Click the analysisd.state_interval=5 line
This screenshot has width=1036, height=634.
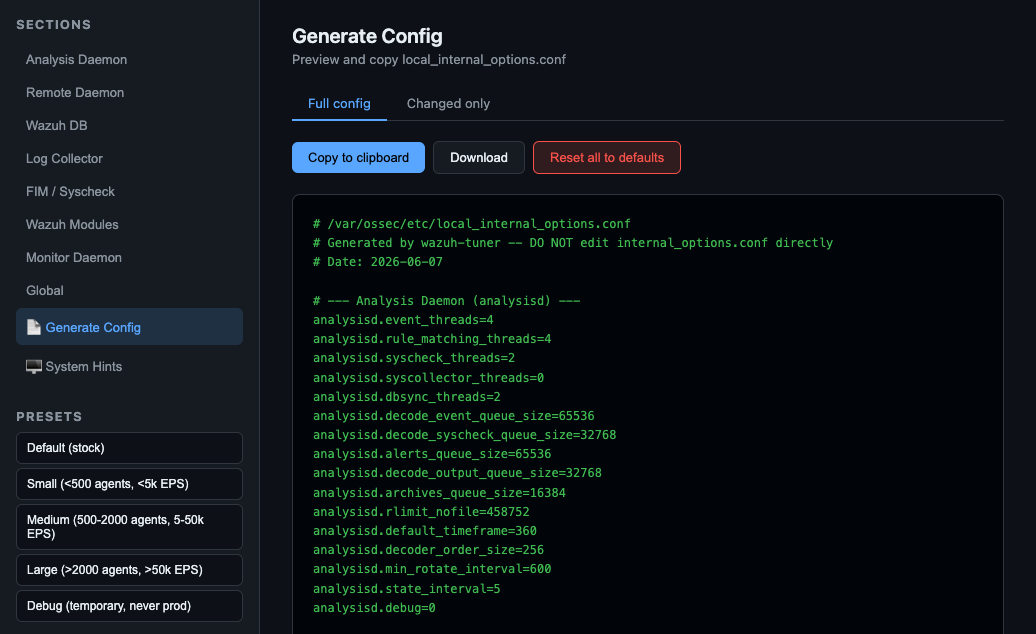406,588
